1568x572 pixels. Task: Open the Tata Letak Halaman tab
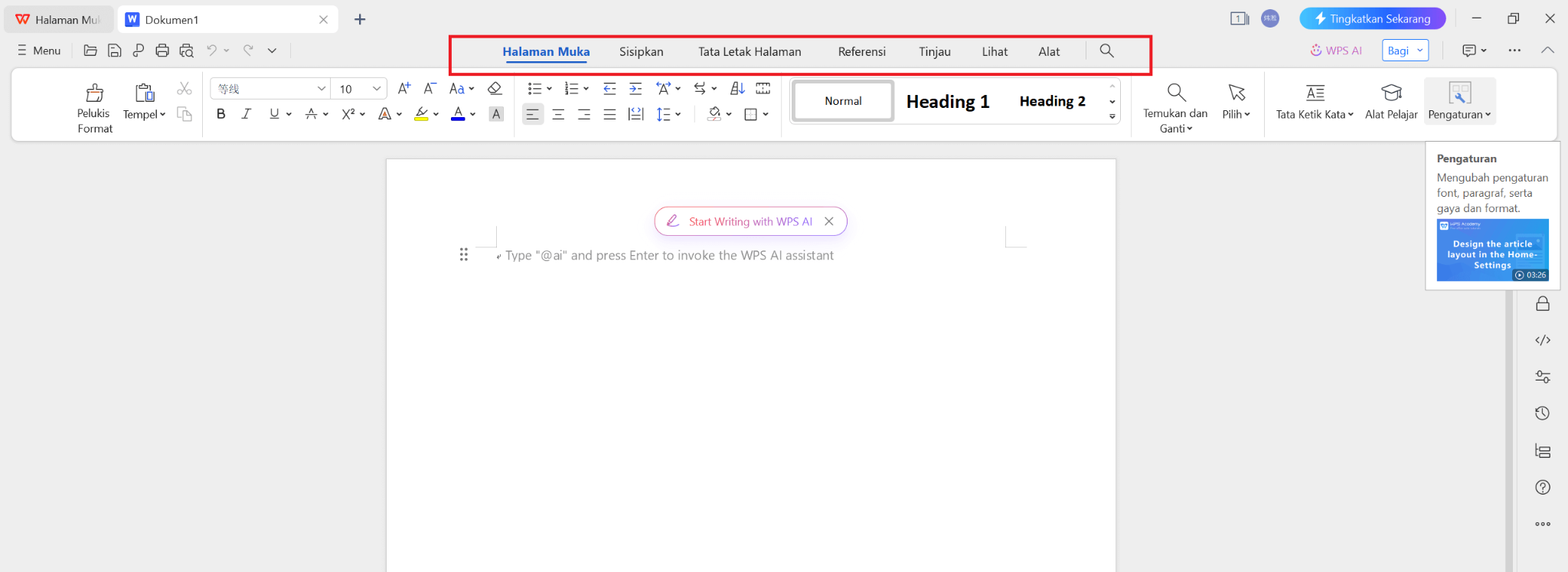749,51
